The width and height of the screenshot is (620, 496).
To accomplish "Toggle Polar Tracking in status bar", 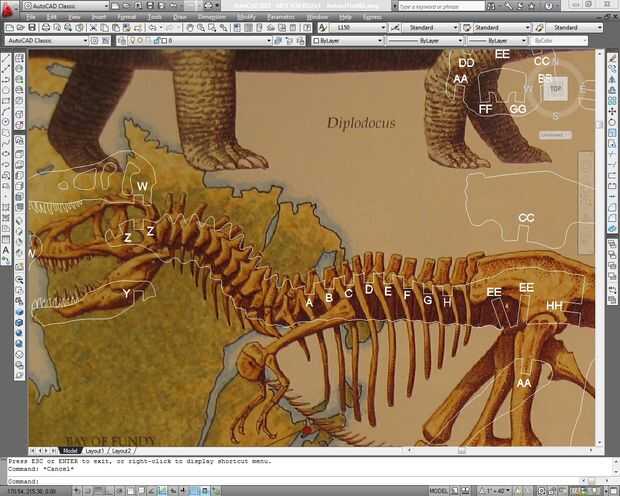I will 120,491.
